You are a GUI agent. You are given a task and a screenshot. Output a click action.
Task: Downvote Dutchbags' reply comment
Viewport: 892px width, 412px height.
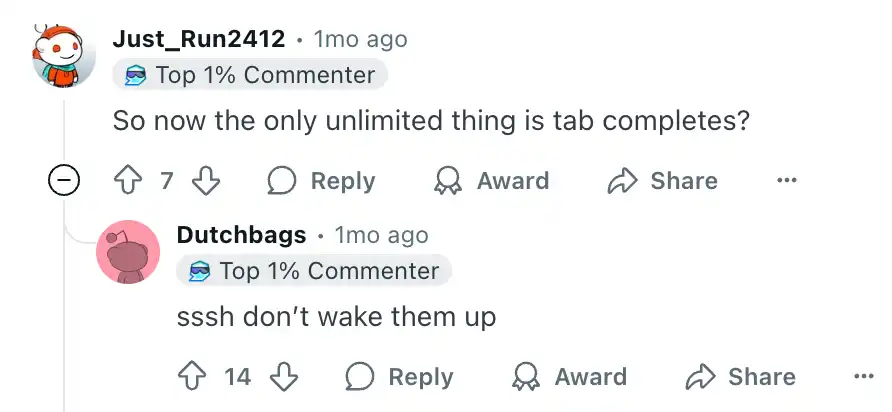[x=284, y=377]
